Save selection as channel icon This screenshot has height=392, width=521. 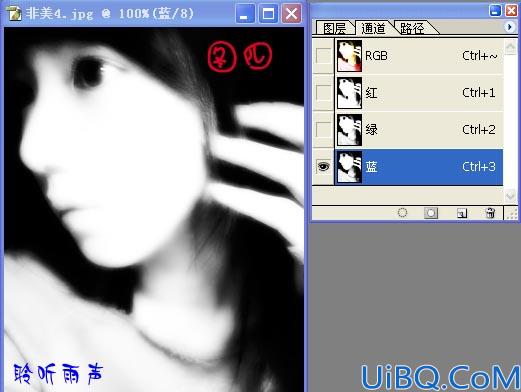pos(431,213)
